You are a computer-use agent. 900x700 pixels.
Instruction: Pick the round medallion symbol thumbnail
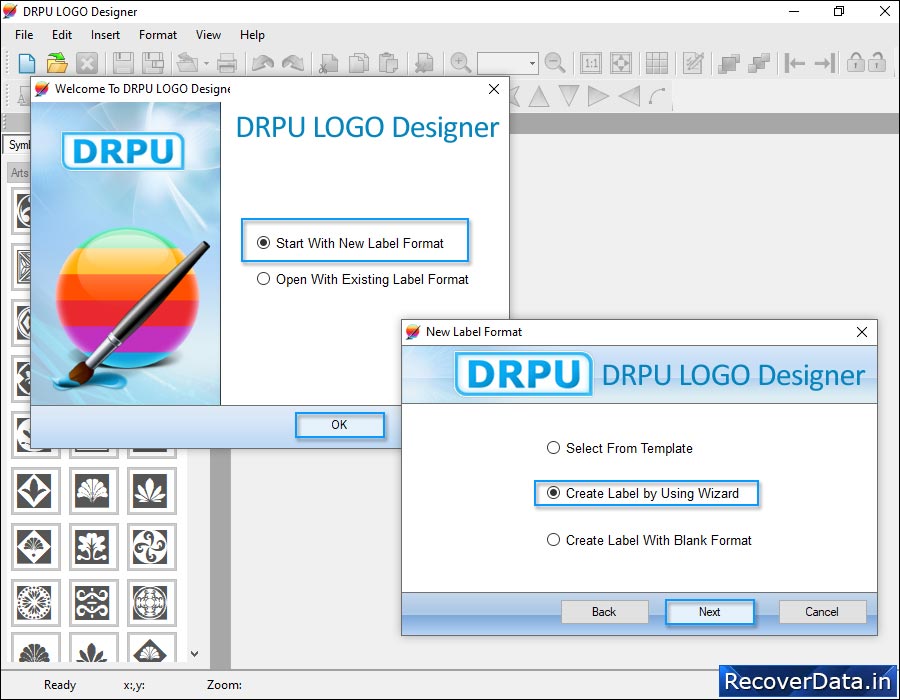[x=151, y=602]
